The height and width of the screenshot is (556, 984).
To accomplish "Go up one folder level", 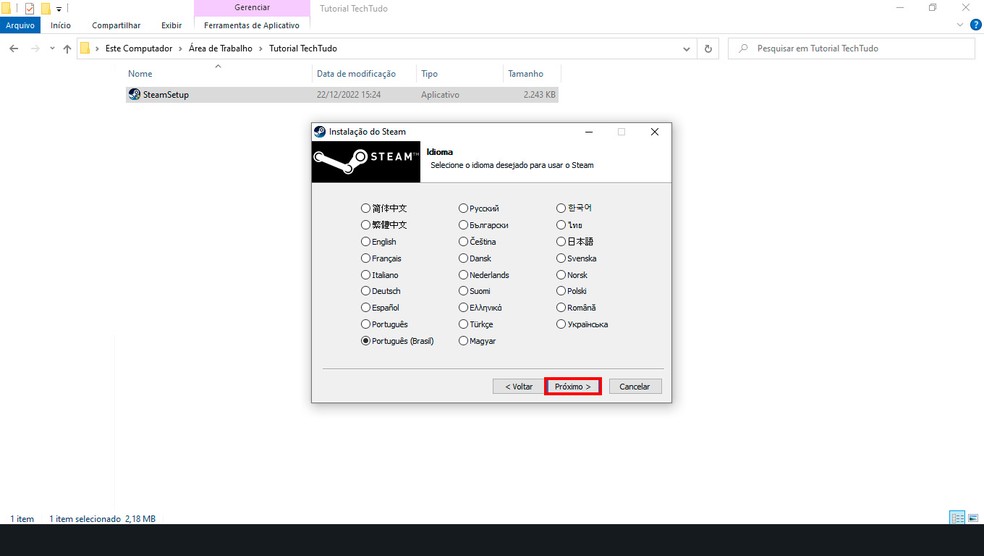I will [x=67, y=48].
